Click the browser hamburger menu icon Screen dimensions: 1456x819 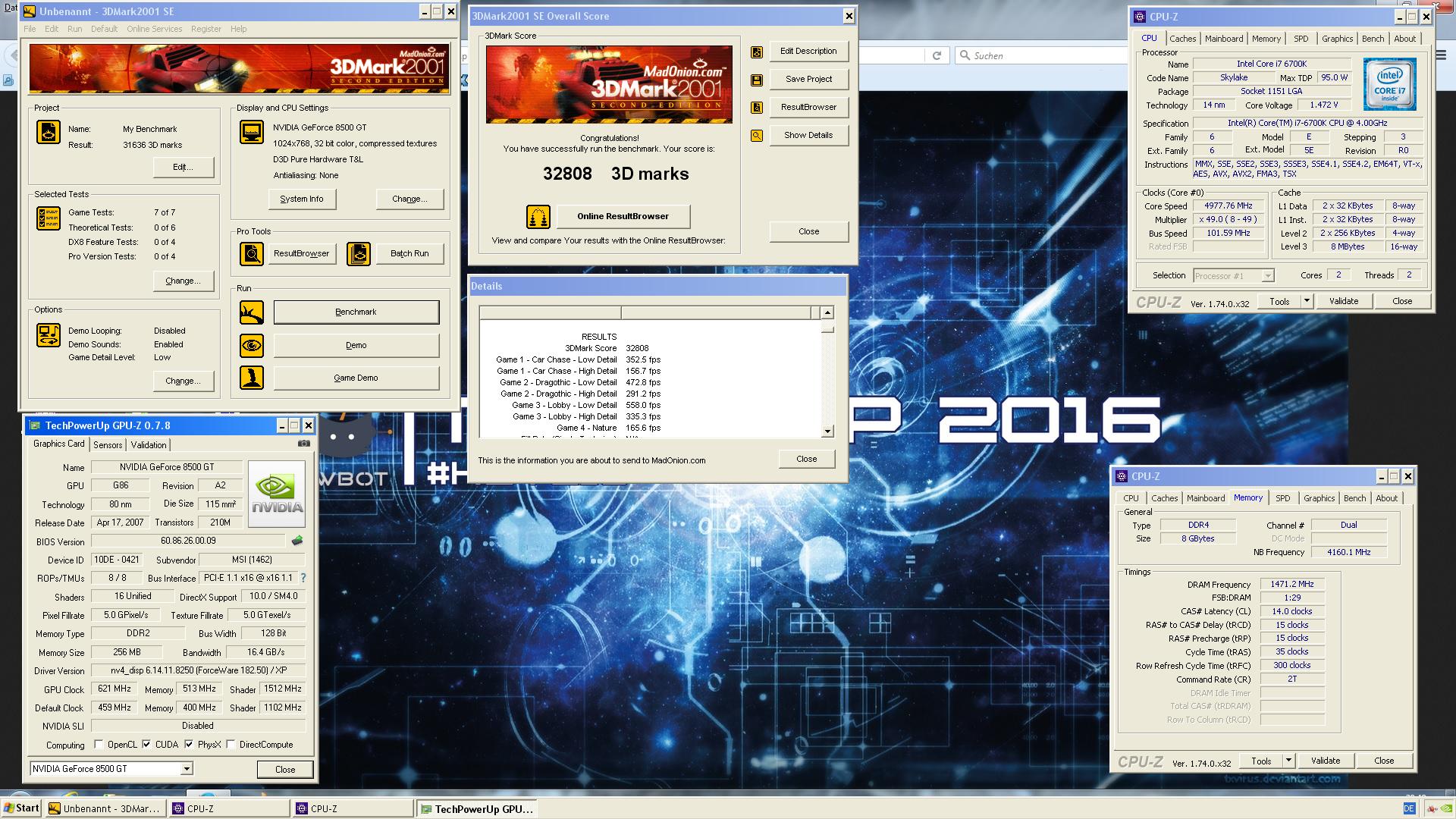pyautogui.click(x=1441, y=55)
